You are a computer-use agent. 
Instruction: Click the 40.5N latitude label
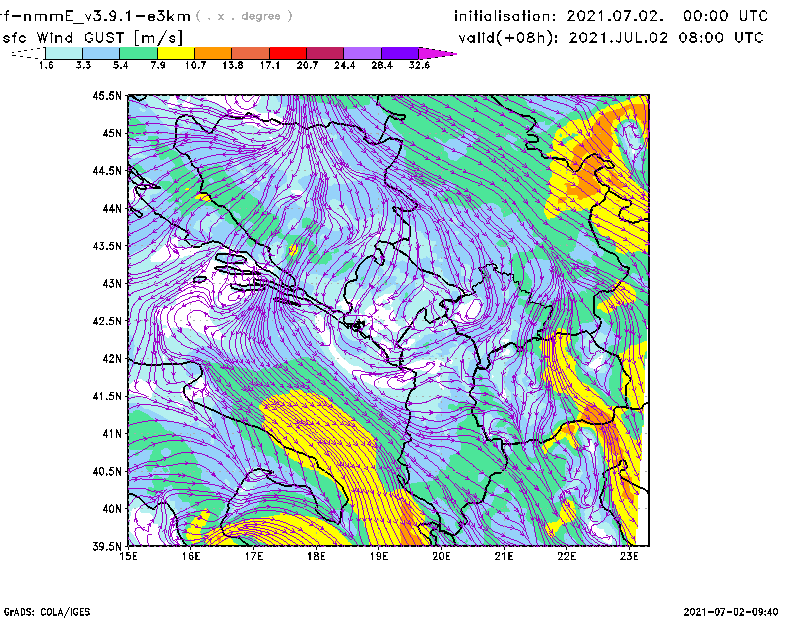107,471
